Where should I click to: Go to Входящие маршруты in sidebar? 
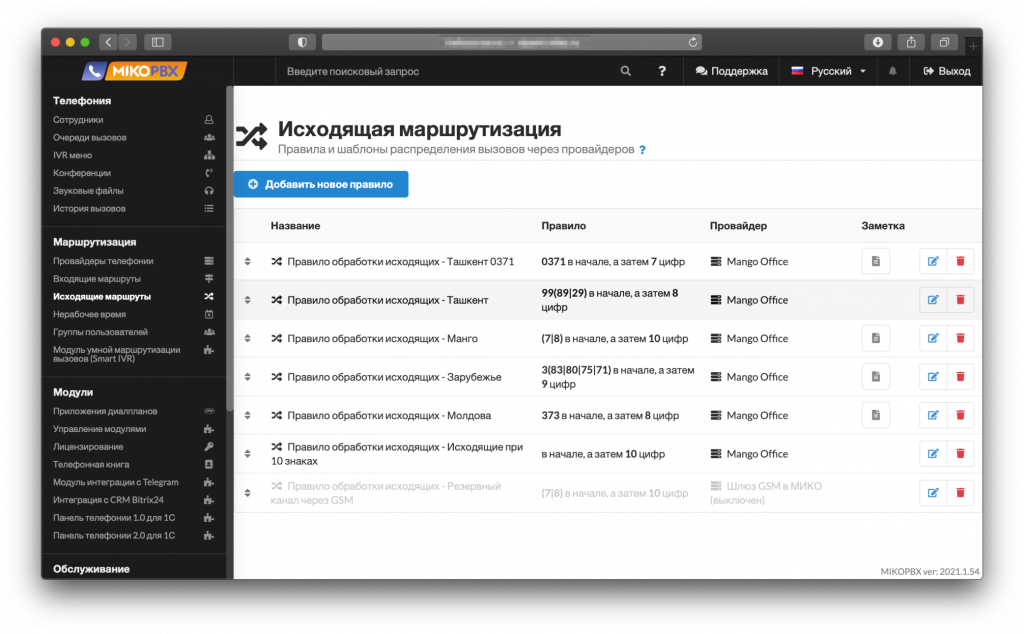click(x=97, y=279)
